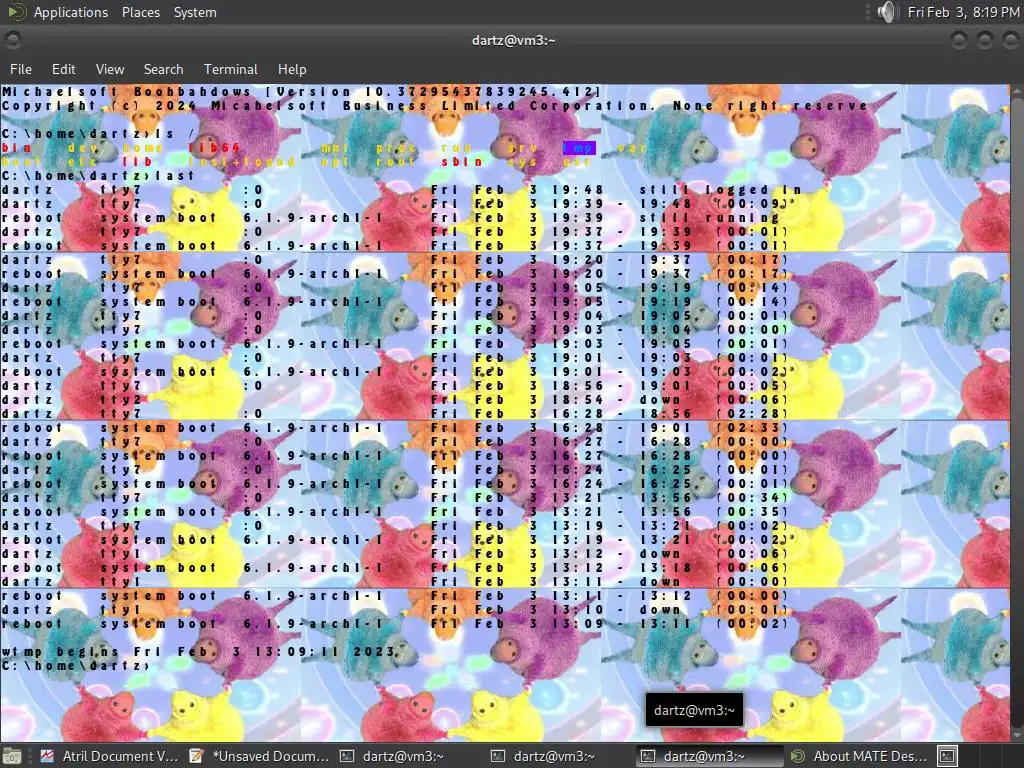Open the System menu

(x=195, y=12)
